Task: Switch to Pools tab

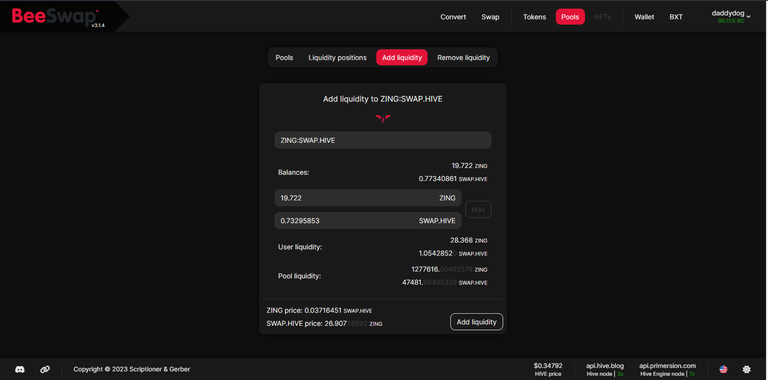Action: [284, 57]
